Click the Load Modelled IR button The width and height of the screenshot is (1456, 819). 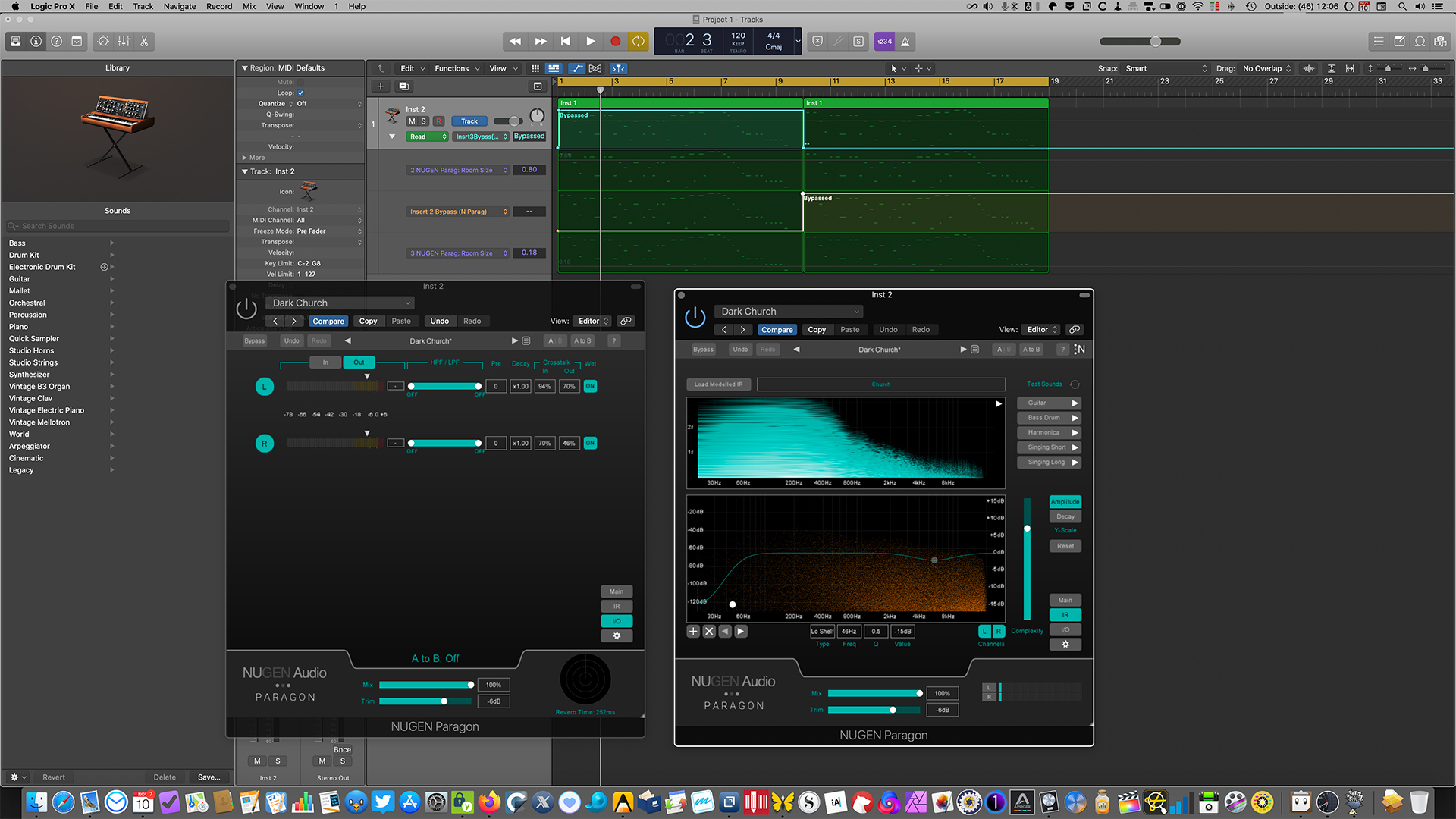point(718,384)
